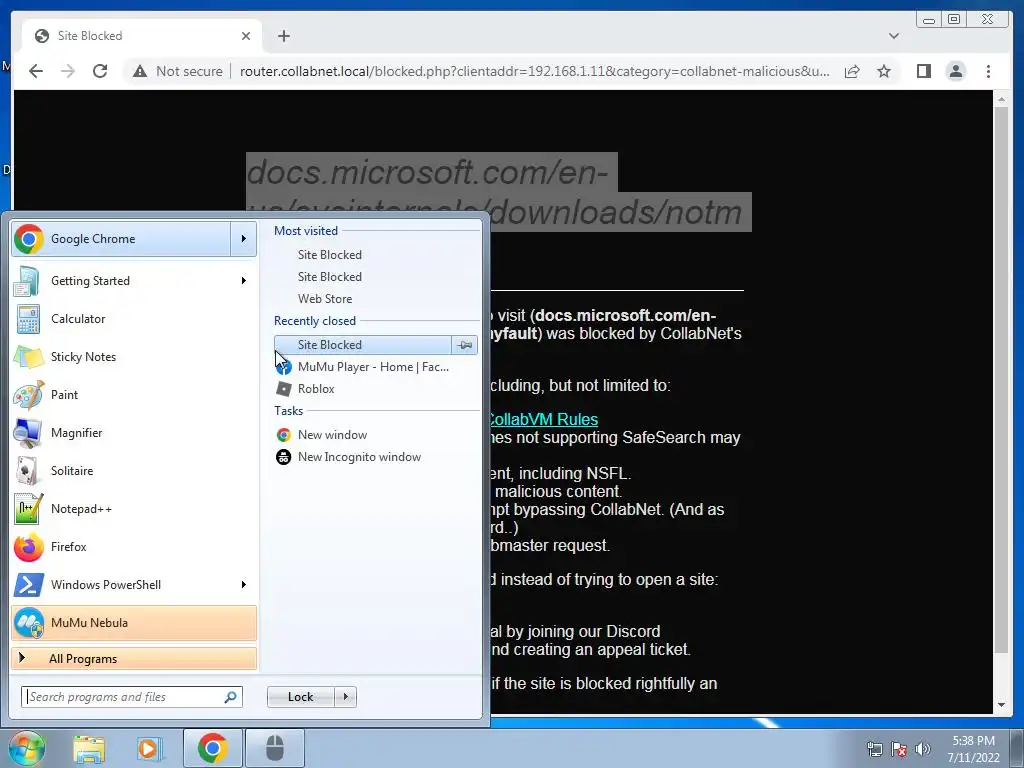Show All Programs list
The image size is (1024, 768).
(134, 658)
